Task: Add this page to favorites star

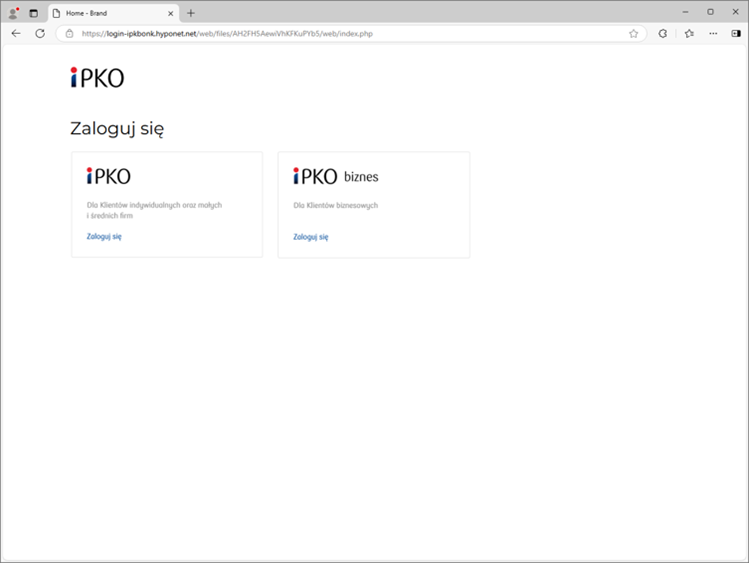Action: [633, 33]
